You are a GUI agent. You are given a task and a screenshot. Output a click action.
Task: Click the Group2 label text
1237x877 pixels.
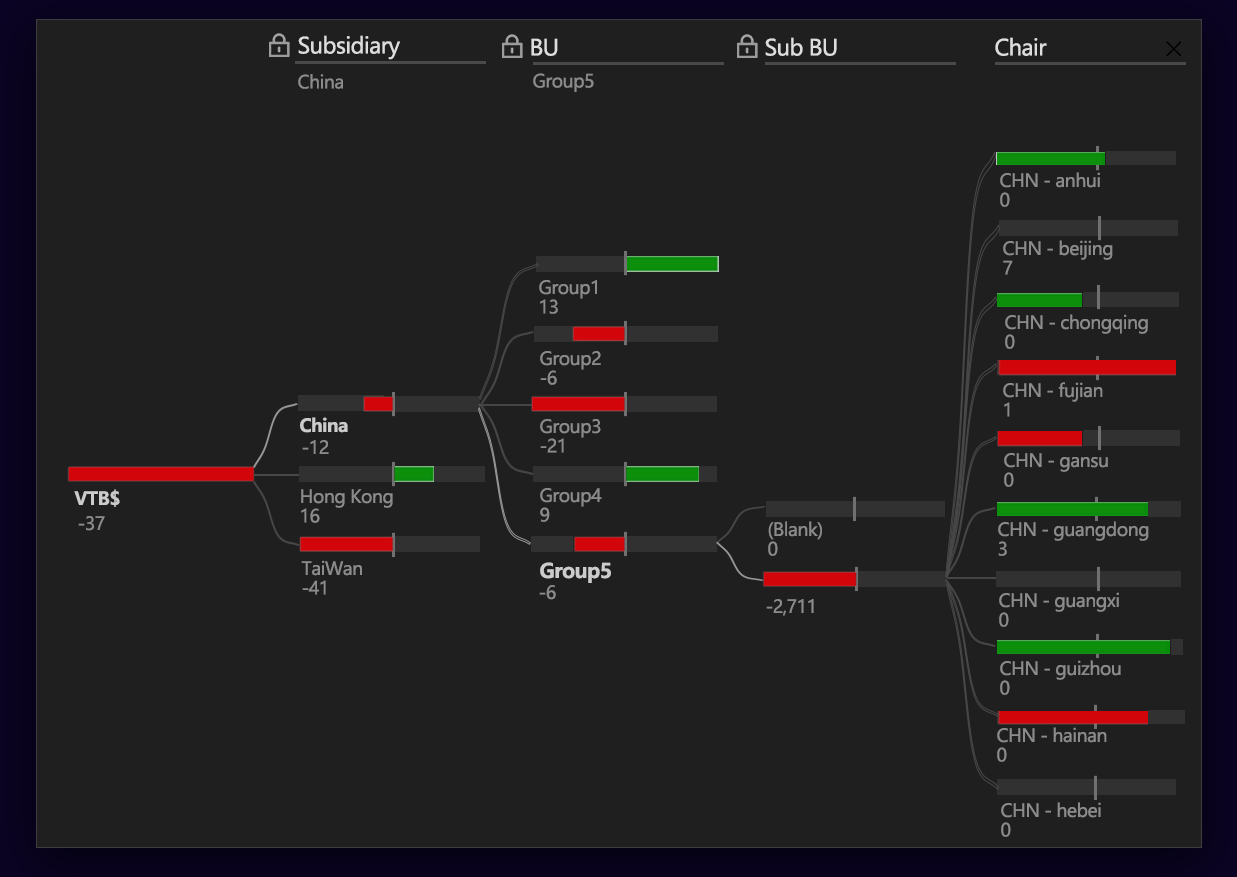point(570,358)
